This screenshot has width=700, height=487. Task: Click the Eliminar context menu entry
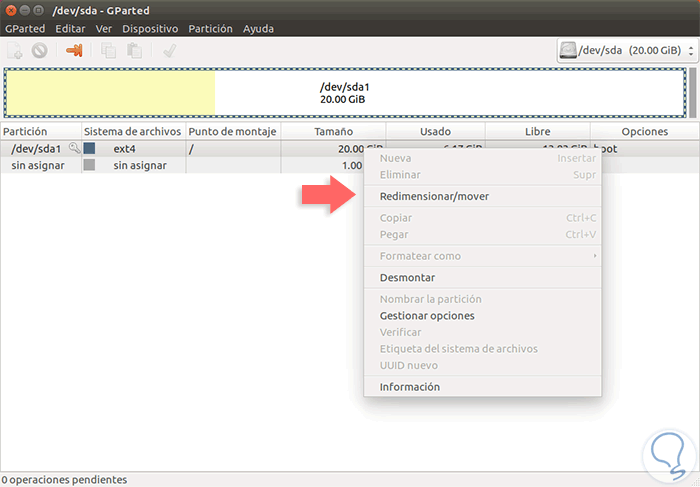483,175
